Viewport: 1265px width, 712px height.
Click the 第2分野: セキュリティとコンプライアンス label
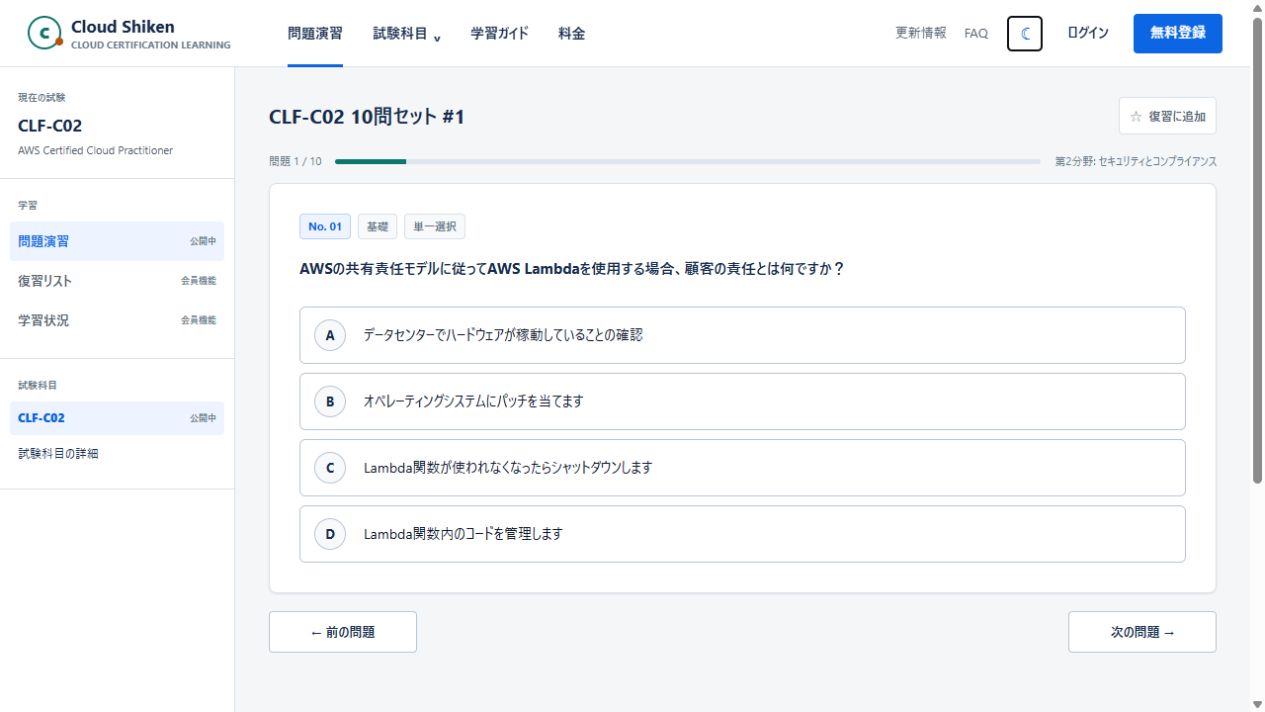tap(1136, 161)
